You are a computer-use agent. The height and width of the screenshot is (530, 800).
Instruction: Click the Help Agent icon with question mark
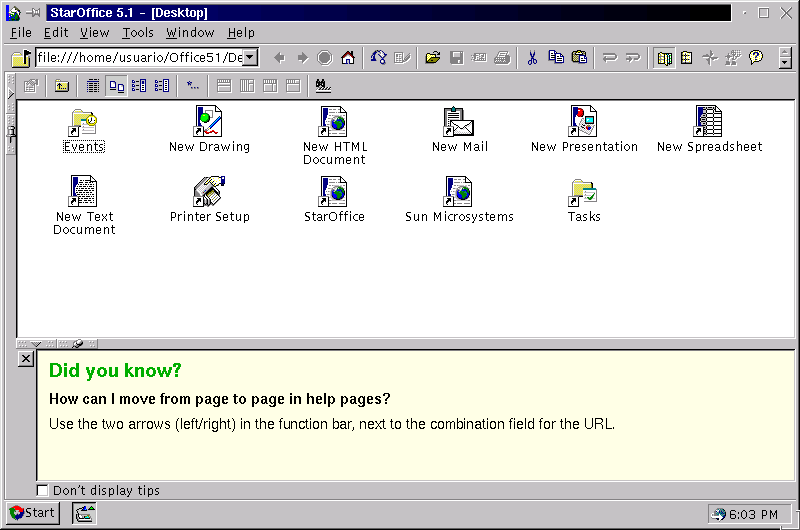pos(756,58)
